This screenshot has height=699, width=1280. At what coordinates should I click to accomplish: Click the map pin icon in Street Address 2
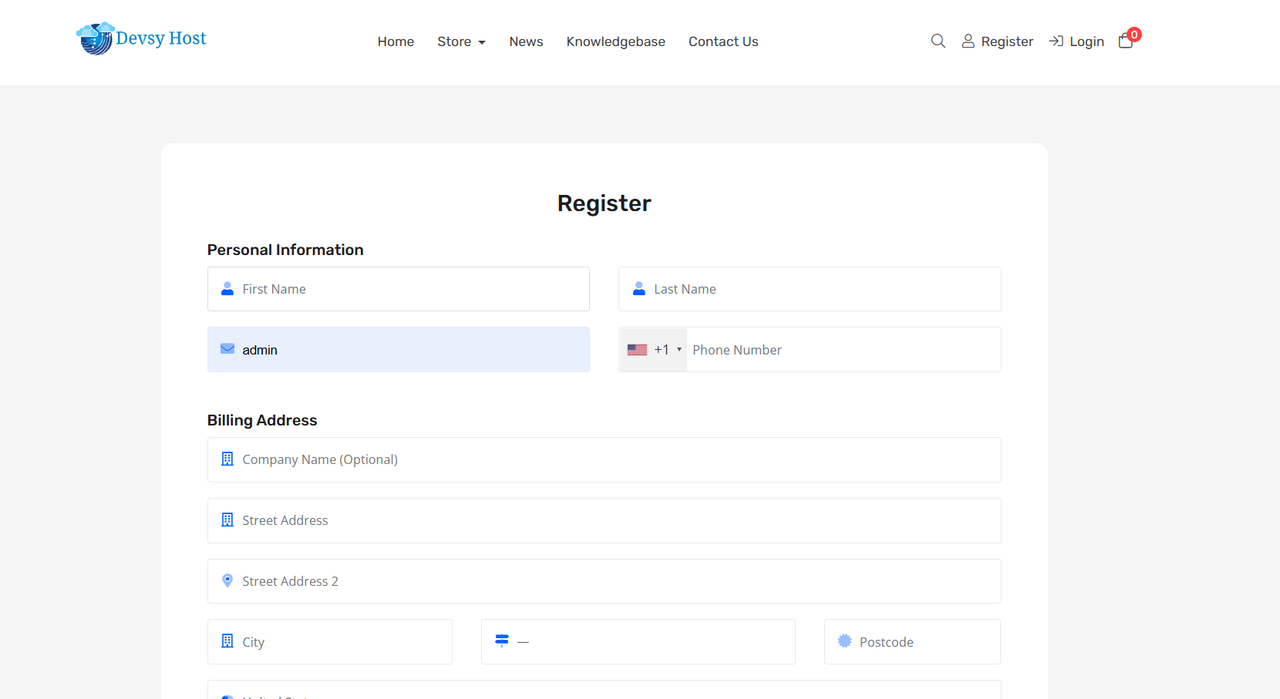tap(227, 581)
